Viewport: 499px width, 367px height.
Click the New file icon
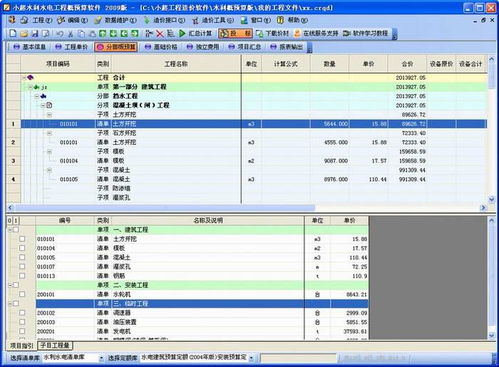pyautogui.click(x=13, y=33)
